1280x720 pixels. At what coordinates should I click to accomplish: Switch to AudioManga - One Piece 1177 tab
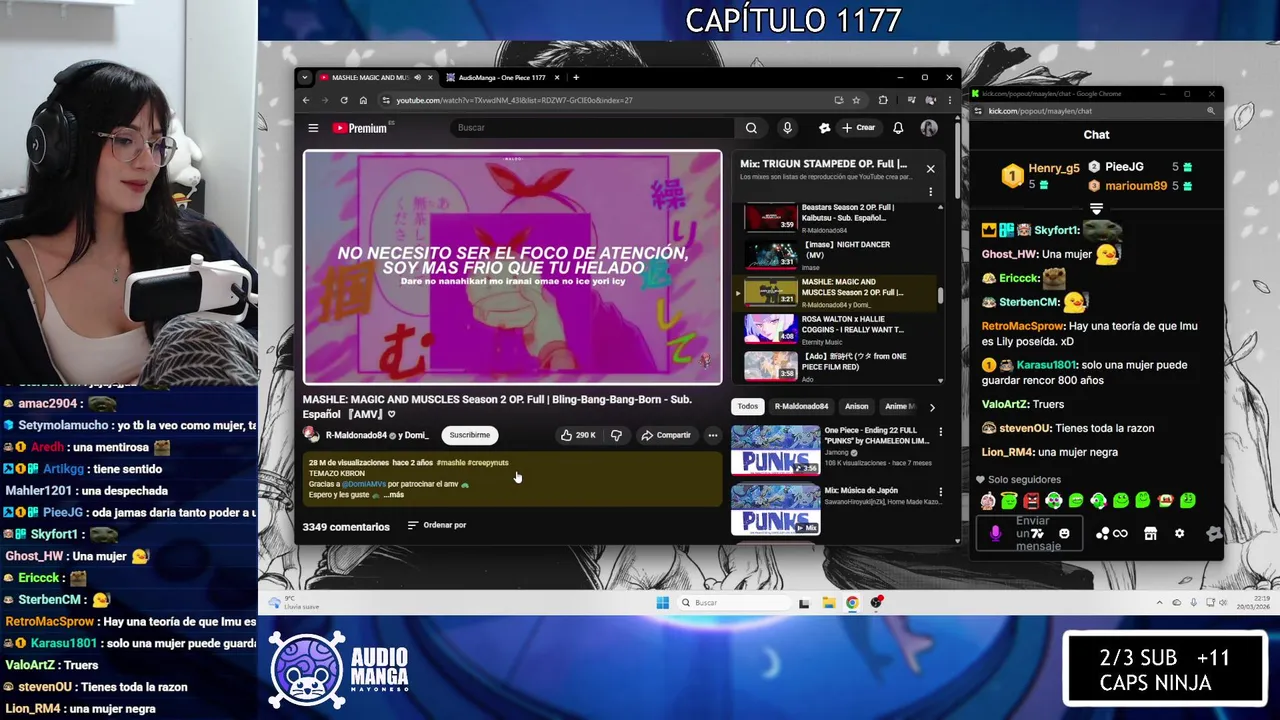[502, 77]
